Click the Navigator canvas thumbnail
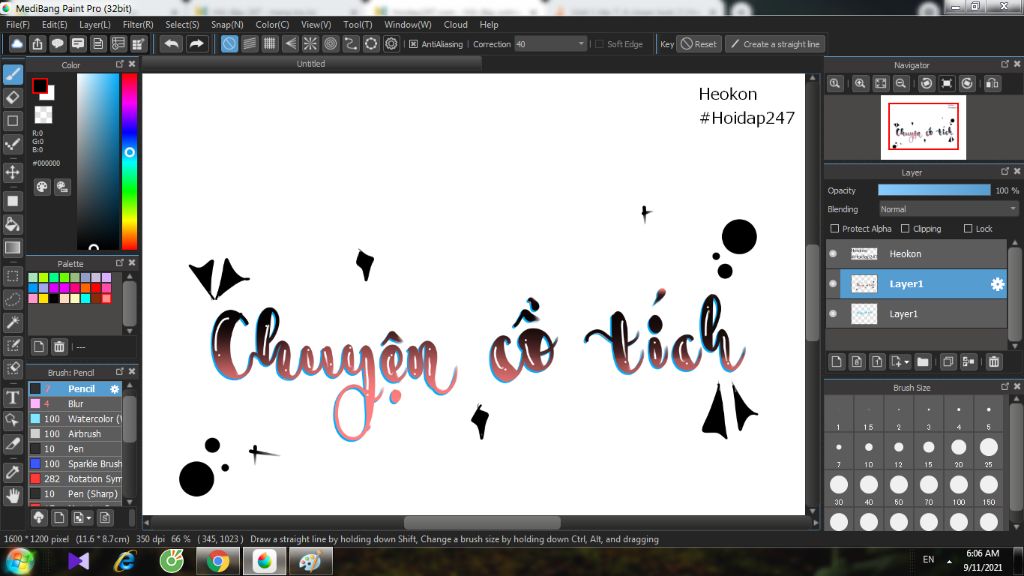Viewport: 1024px width, 576px height. 923,127
